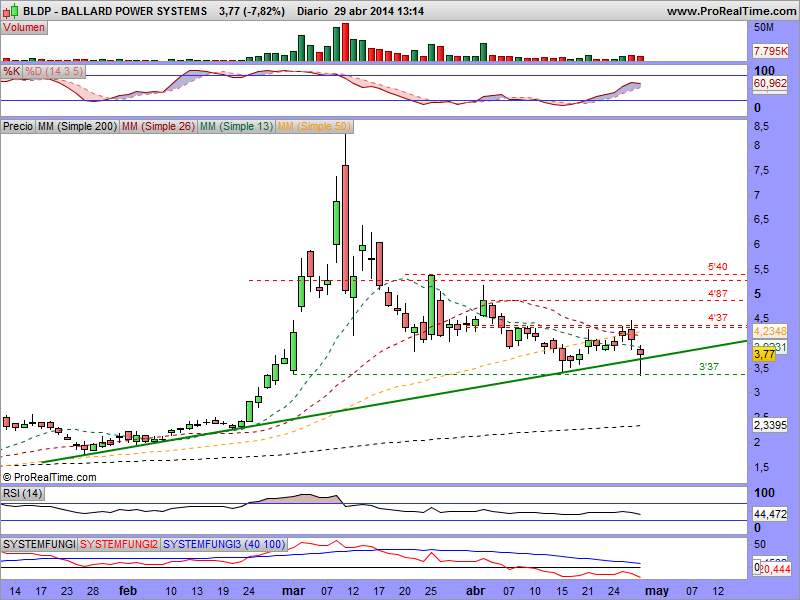Select the BLDP - BALLARD POWER SYSTEMS title

[x=115, y=11]
